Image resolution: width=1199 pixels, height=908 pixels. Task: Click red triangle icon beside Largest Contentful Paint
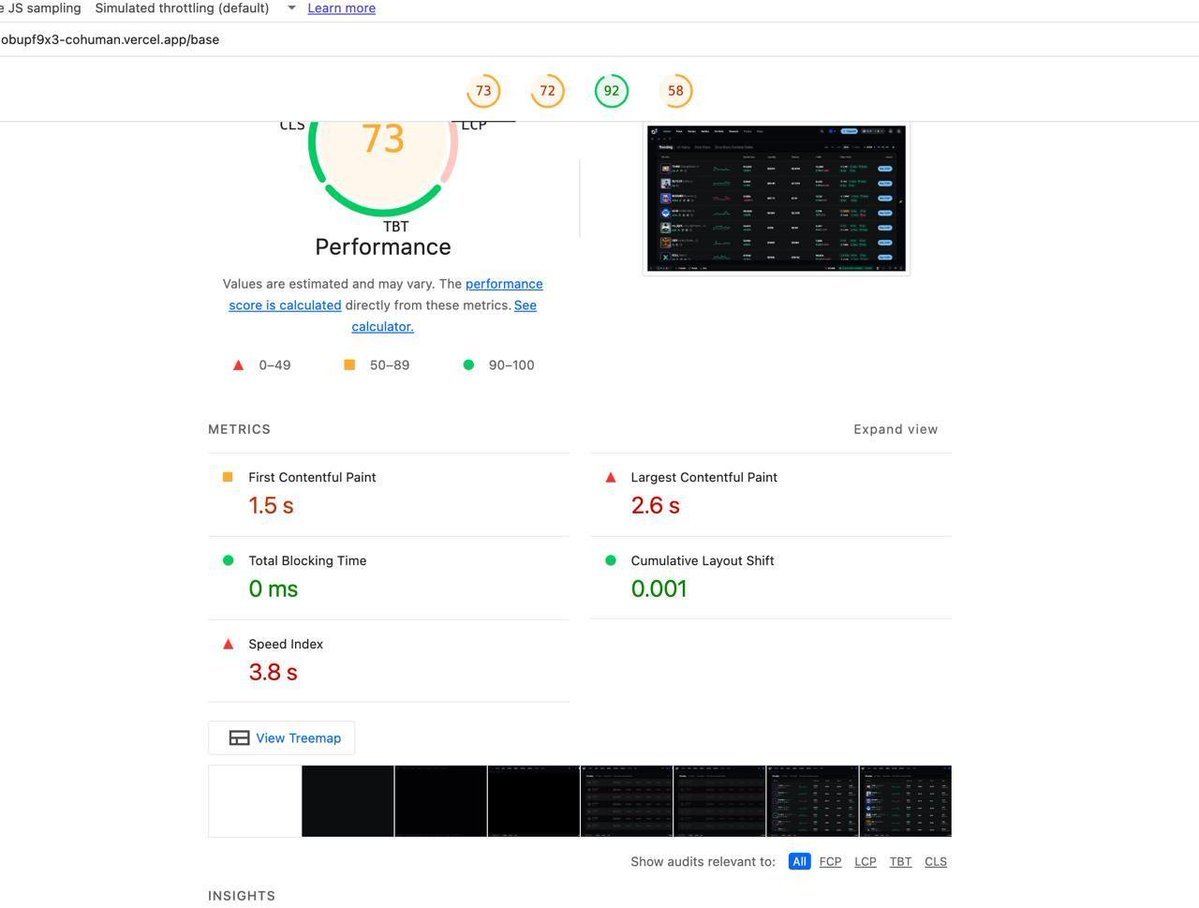(x=610, y=477)
